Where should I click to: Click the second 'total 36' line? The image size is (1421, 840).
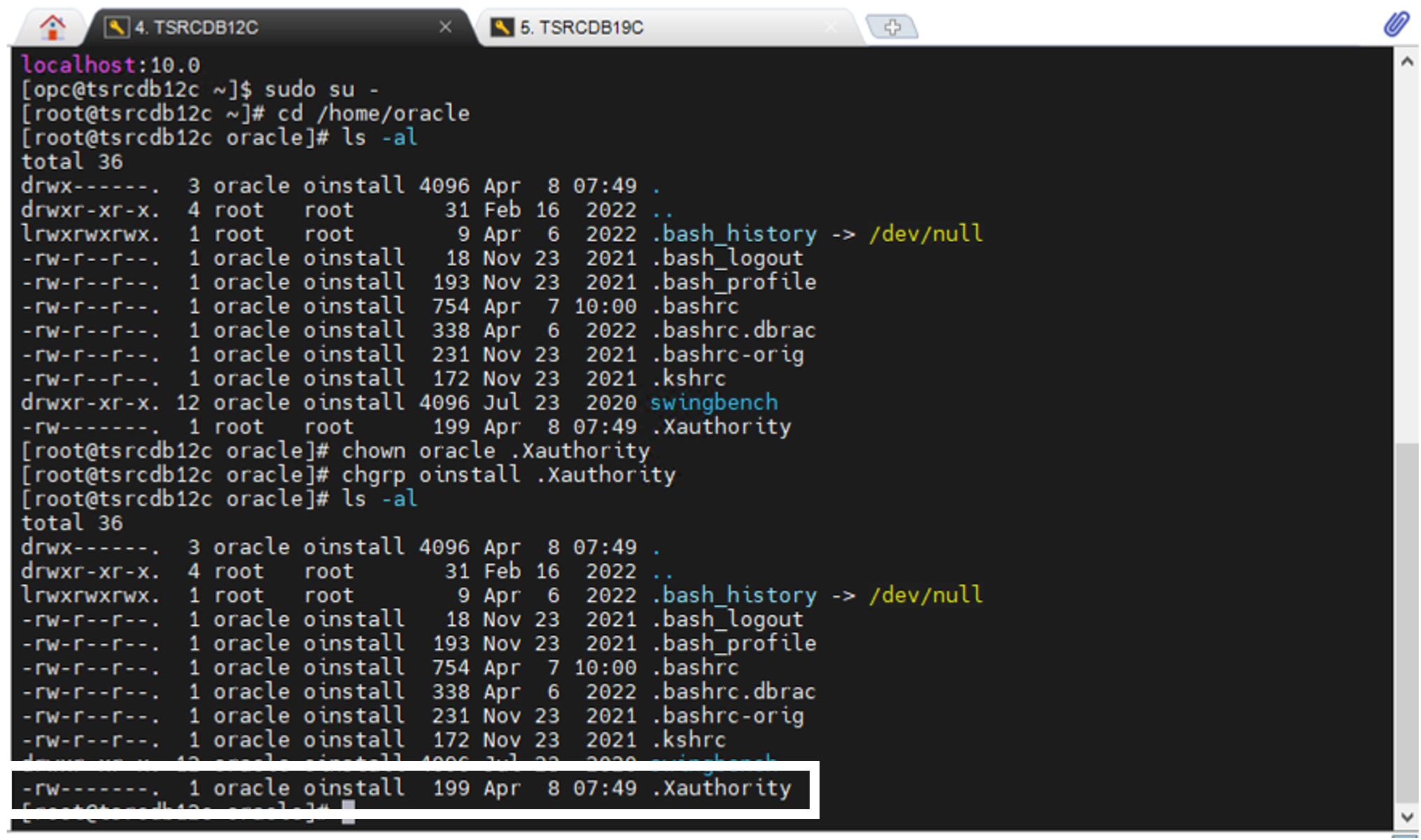click(x=72, y=523)
